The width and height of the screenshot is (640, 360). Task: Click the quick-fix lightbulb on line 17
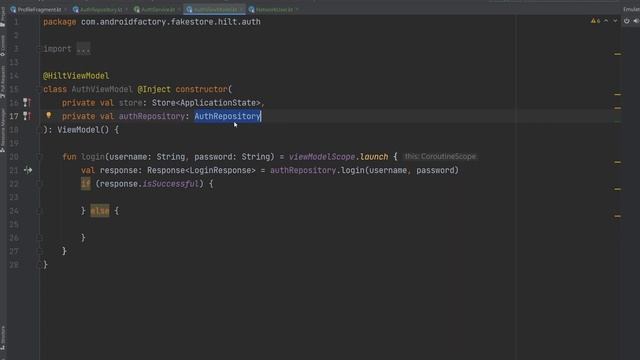pyautogui.click(x=49, y=116)
